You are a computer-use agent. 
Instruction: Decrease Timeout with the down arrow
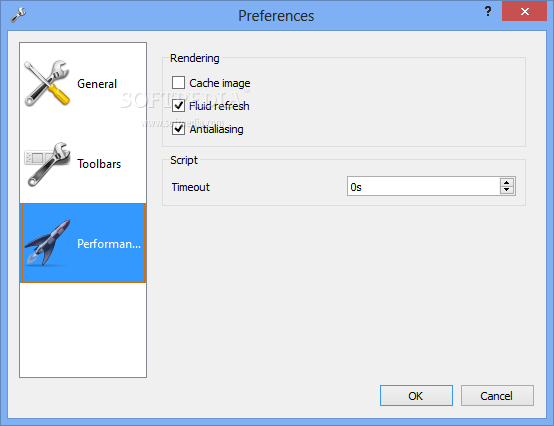tap(507, 190)
